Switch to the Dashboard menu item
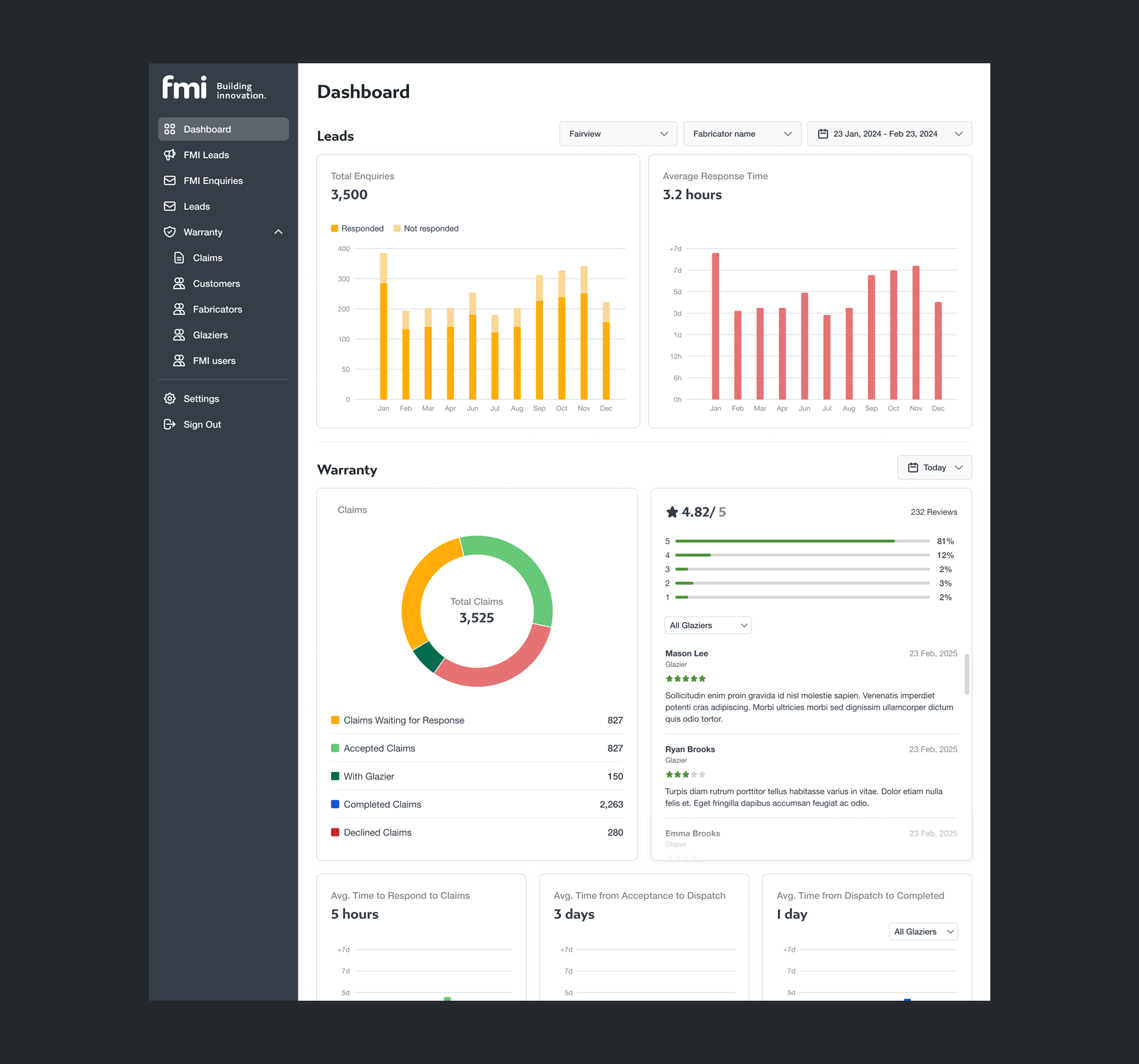This screenshot has height=1064, width=1139. tap(207, 129)
